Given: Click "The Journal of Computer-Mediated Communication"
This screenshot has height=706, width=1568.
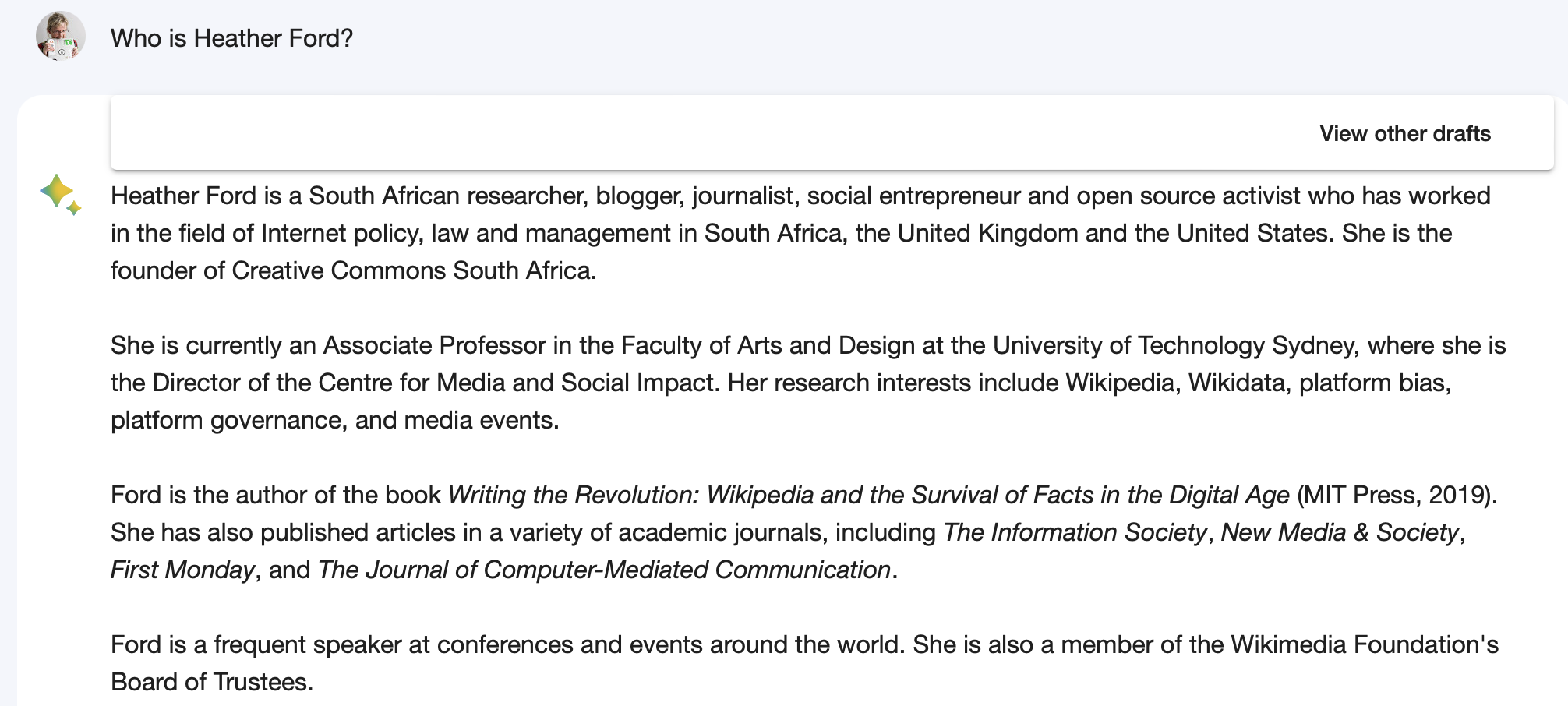Looking at the screenshot, I should (604, 570).
